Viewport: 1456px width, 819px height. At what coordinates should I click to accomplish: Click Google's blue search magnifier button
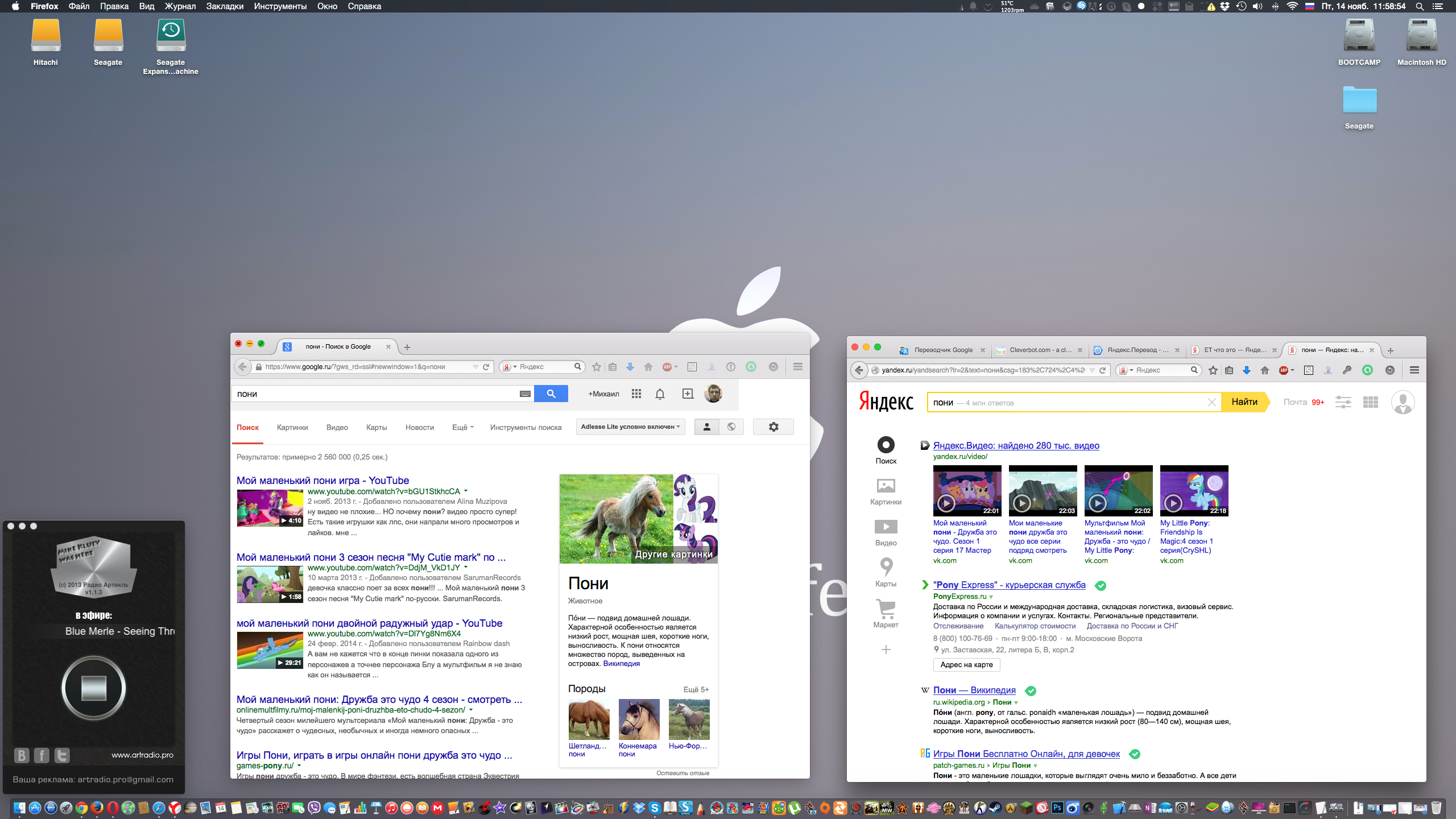coord(551,394)
